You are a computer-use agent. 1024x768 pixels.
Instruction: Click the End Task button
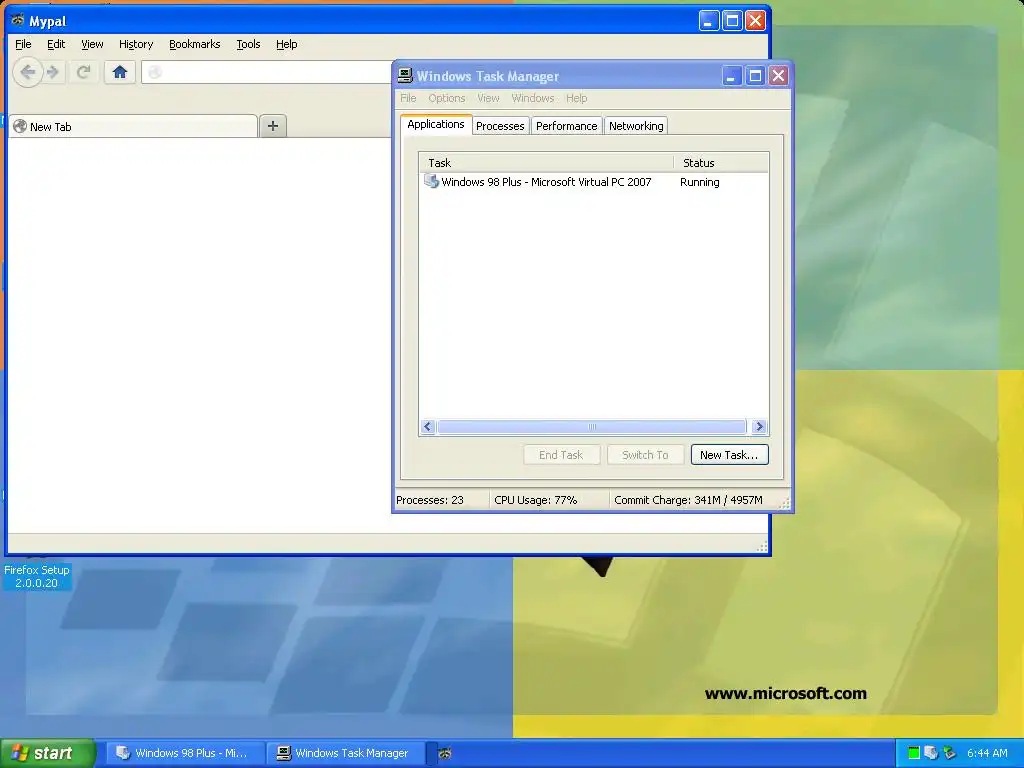click(561, 455)
